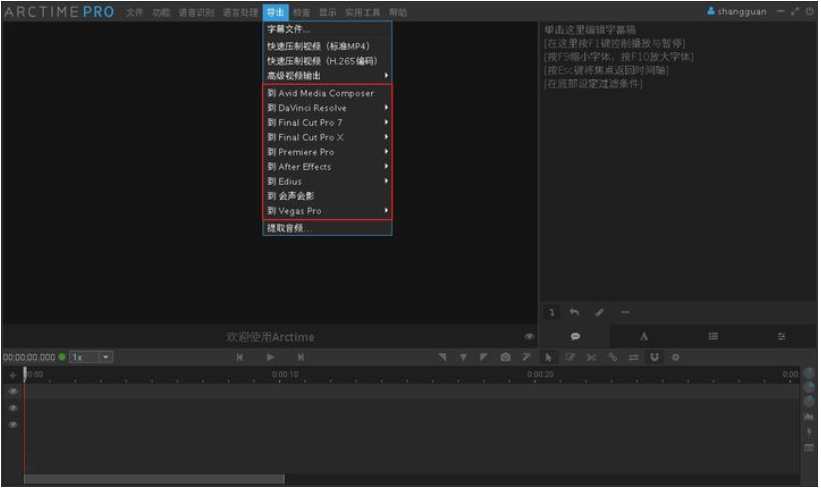Image resolution: width=821 pixels, height=494 pixels.
Task: Open the 1x playback speed dropdown
Action: pos(91,357)
